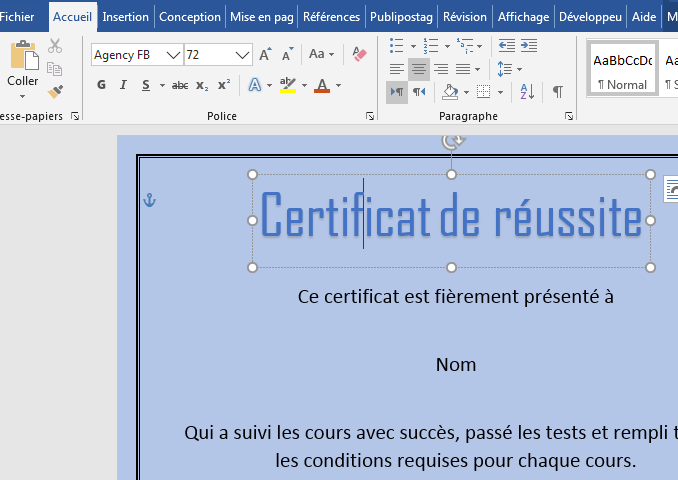Click the bulleted list icon
This screenshot has width=678, height=480.
tap(397, 46)
